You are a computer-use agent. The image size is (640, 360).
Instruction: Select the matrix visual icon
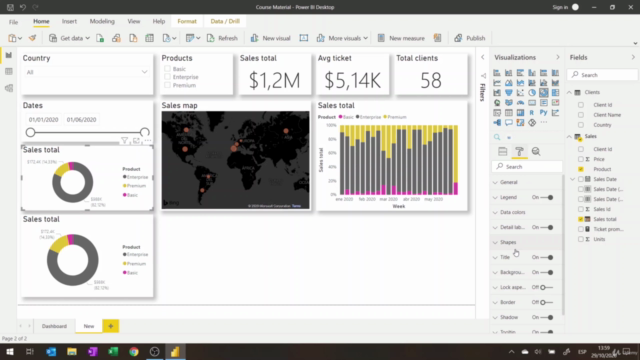tap(520, 113)
